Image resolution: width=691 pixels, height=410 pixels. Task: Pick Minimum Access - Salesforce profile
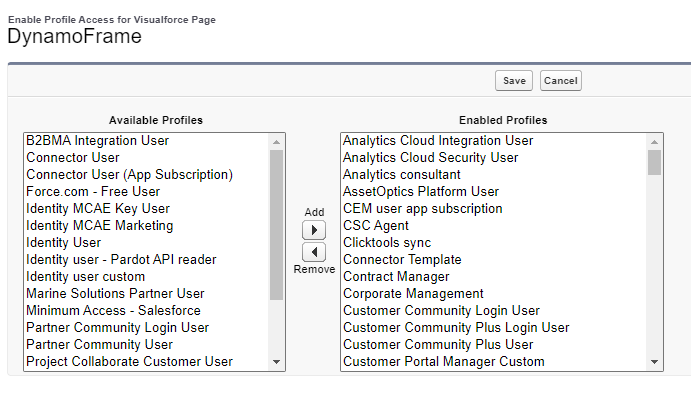[x=112, y=310]
